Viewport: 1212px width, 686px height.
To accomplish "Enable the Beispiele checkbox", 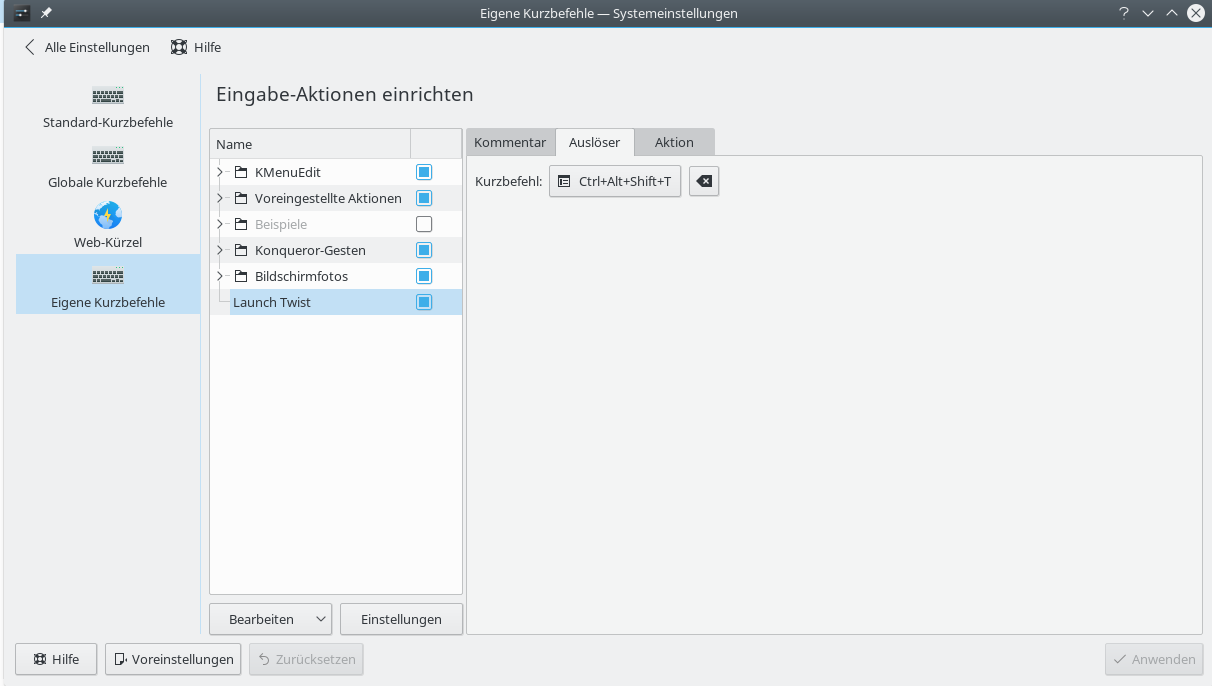I will [x=424, y=224].
